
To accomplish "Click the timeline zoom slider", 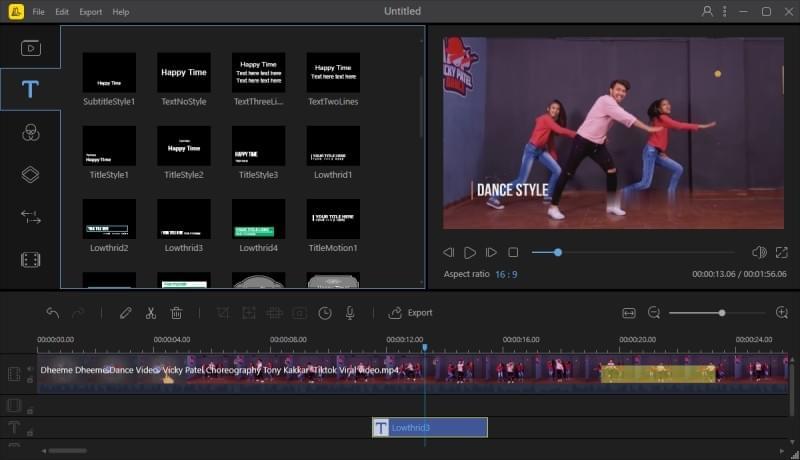I will [x=721, y=313].
